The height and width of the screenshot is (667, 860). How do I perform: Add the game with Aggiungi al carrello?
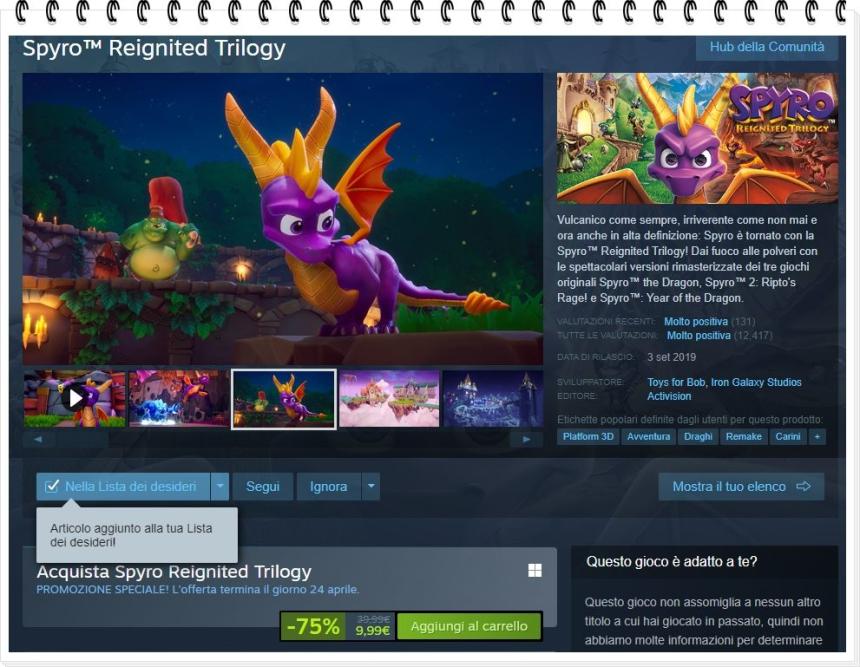point(467,626)
